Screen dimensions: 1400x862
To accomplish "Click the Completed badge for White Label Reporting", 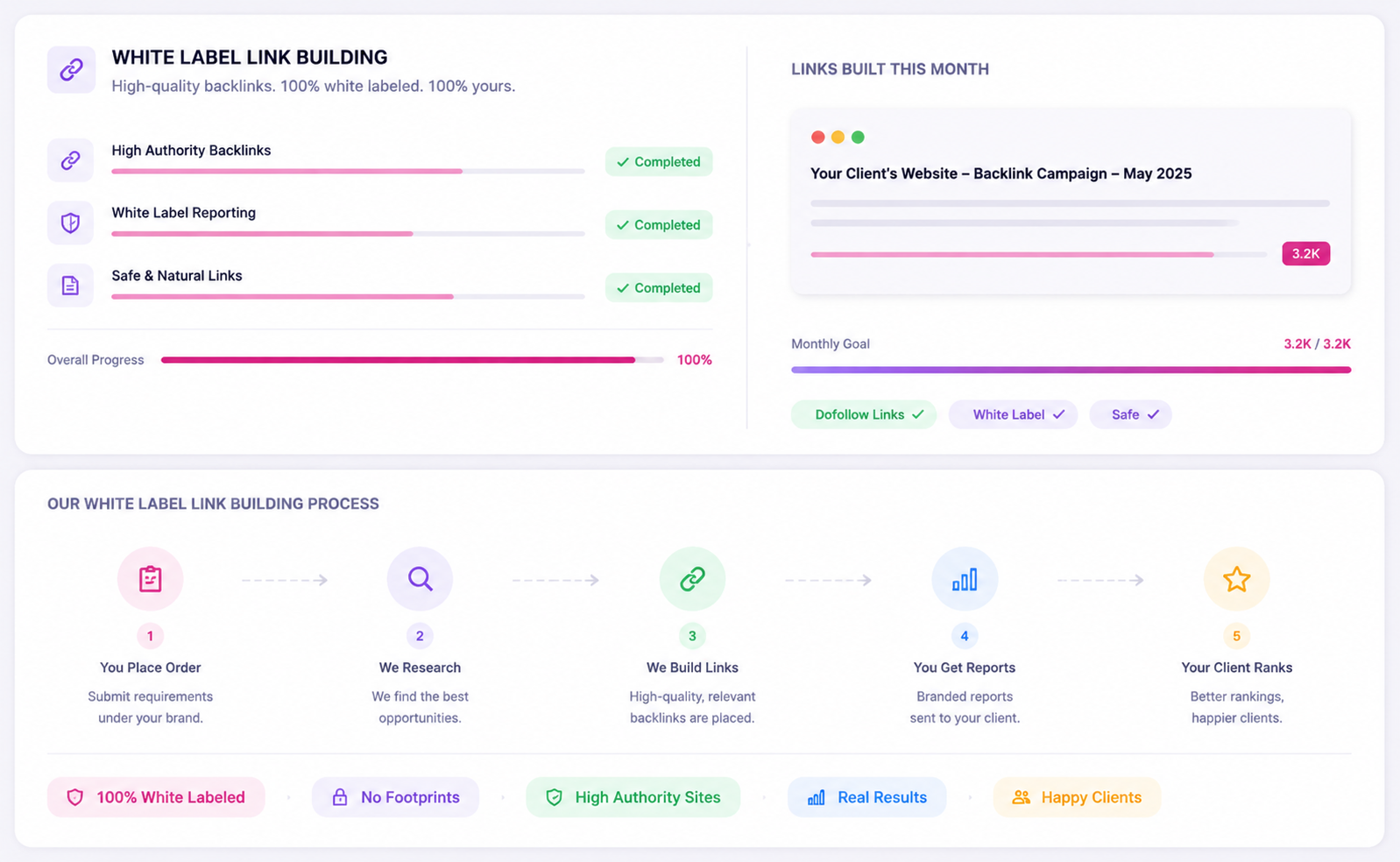I will (659, 225).
